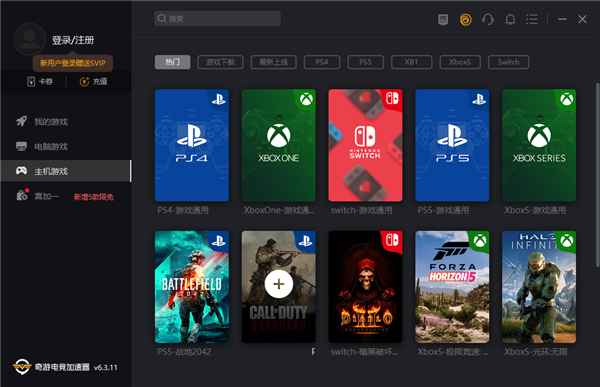Click the add plus on Call of Duty Vanguard
The height and width of the screenshot is (387, 600).
[279, 284]
